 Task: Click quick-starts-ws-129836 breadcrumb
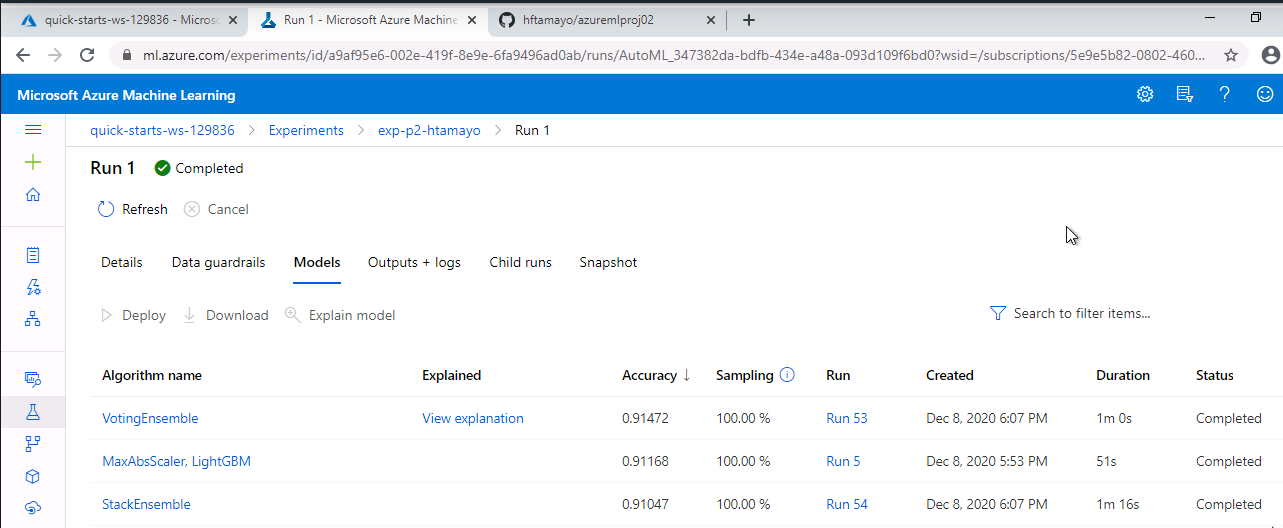pyautogui.click(x=163, y=130)
